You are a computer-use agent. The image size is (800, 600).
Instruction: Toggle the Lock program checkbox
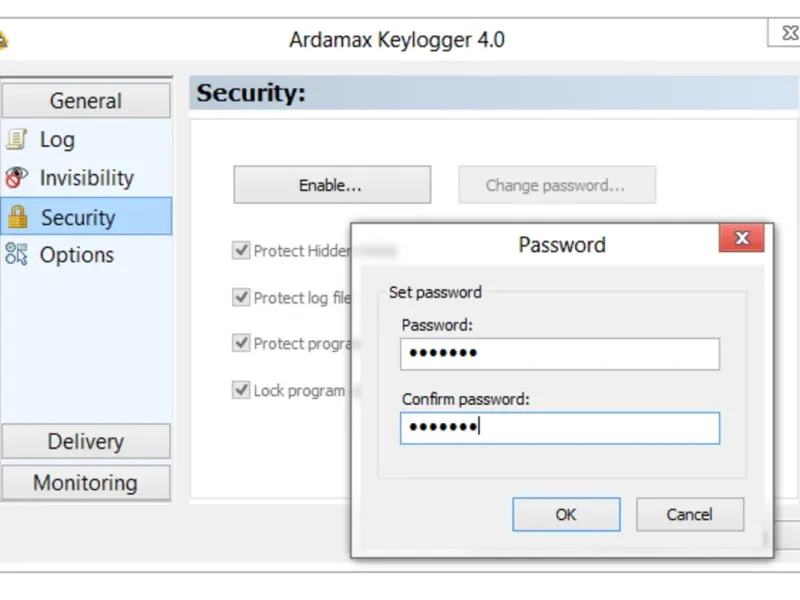(x=241, y=390)
